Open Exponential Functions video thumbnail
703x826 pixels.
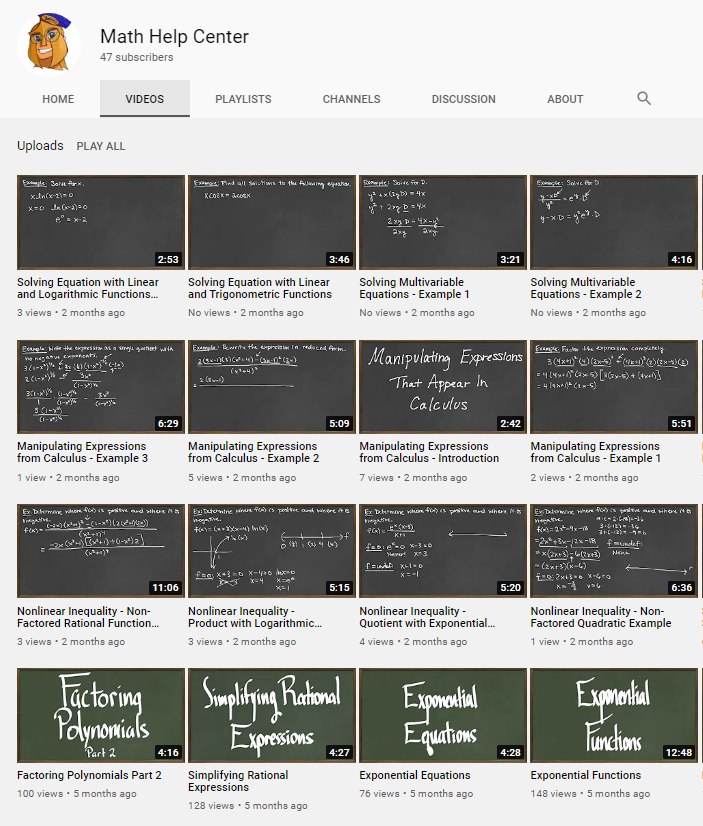click(614, 715)
